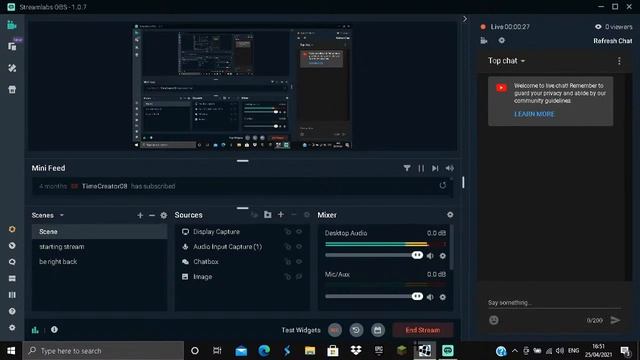This screenshot has width=640, height=360.
Task: Mute Mic/Aux
Action: (430, 297)
